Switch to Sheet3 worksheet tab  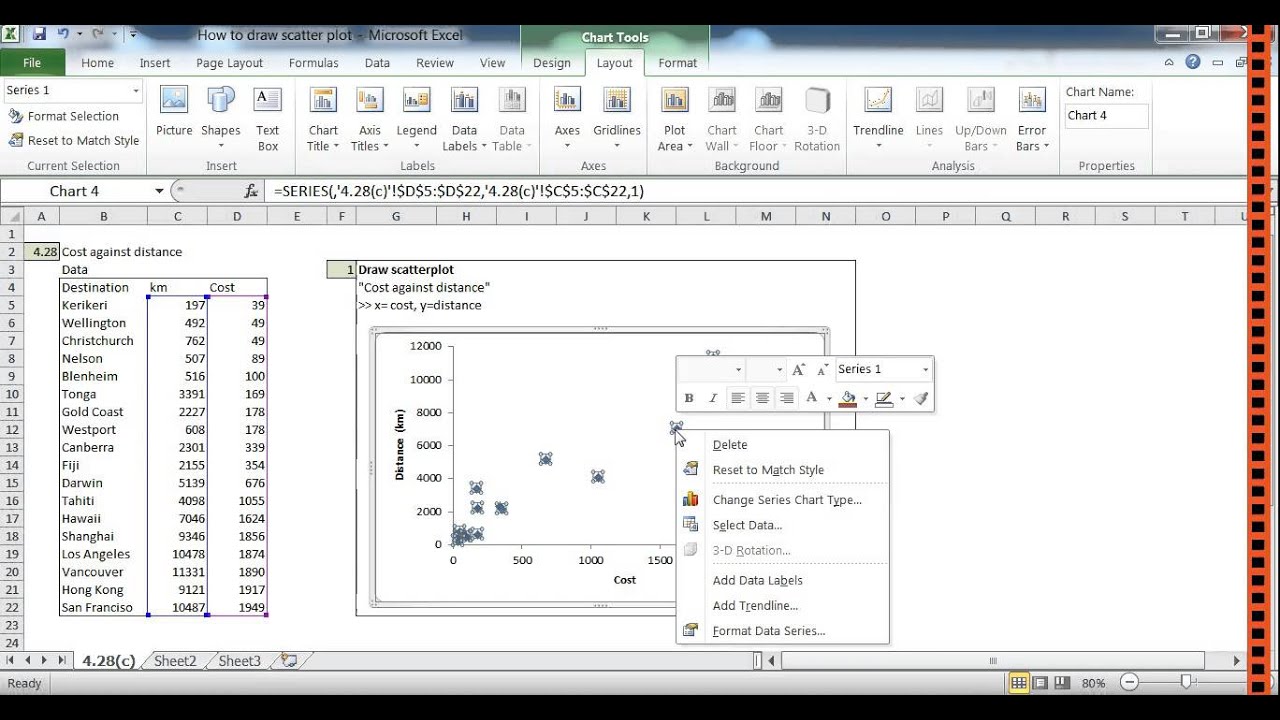click(x=239, y=661)
